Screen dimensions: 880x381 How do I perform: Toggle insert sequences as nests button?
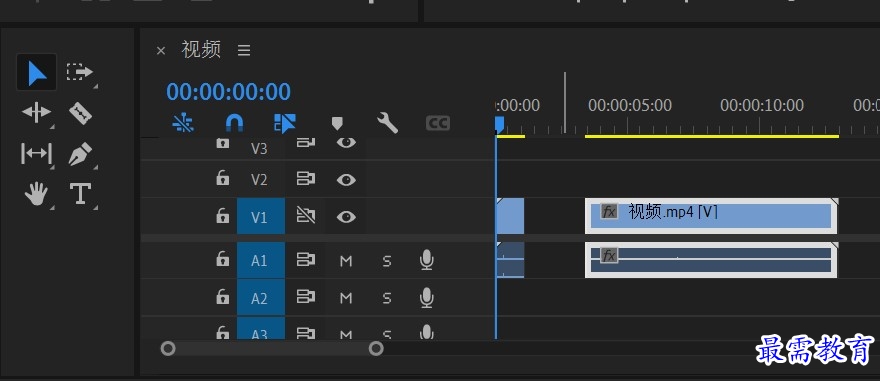click(x=183, y=123)
